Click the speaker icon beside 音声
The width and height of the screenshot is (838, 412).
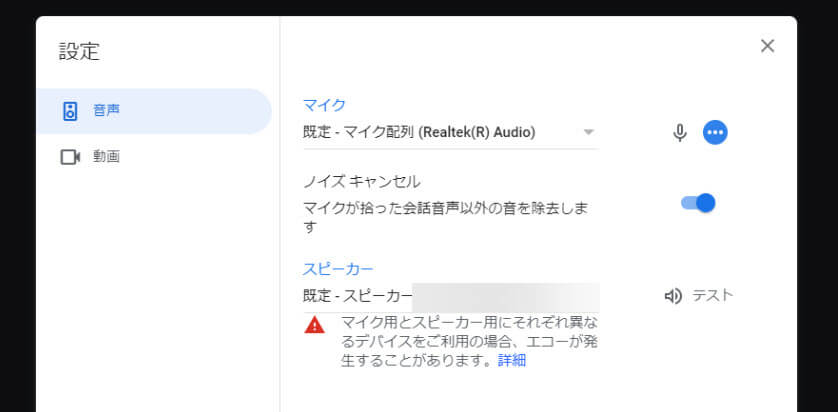point(70,111)
